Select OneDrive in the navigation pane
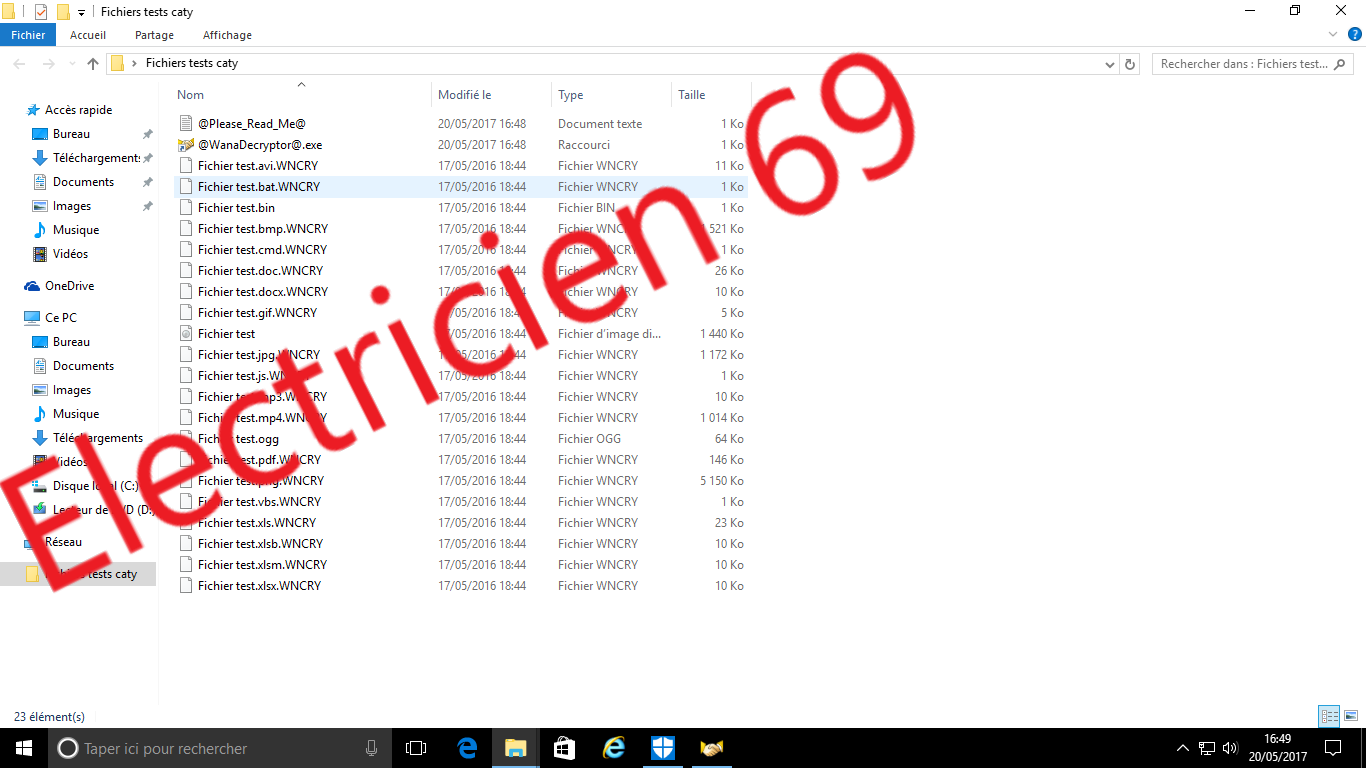 (x=69, y=286)
